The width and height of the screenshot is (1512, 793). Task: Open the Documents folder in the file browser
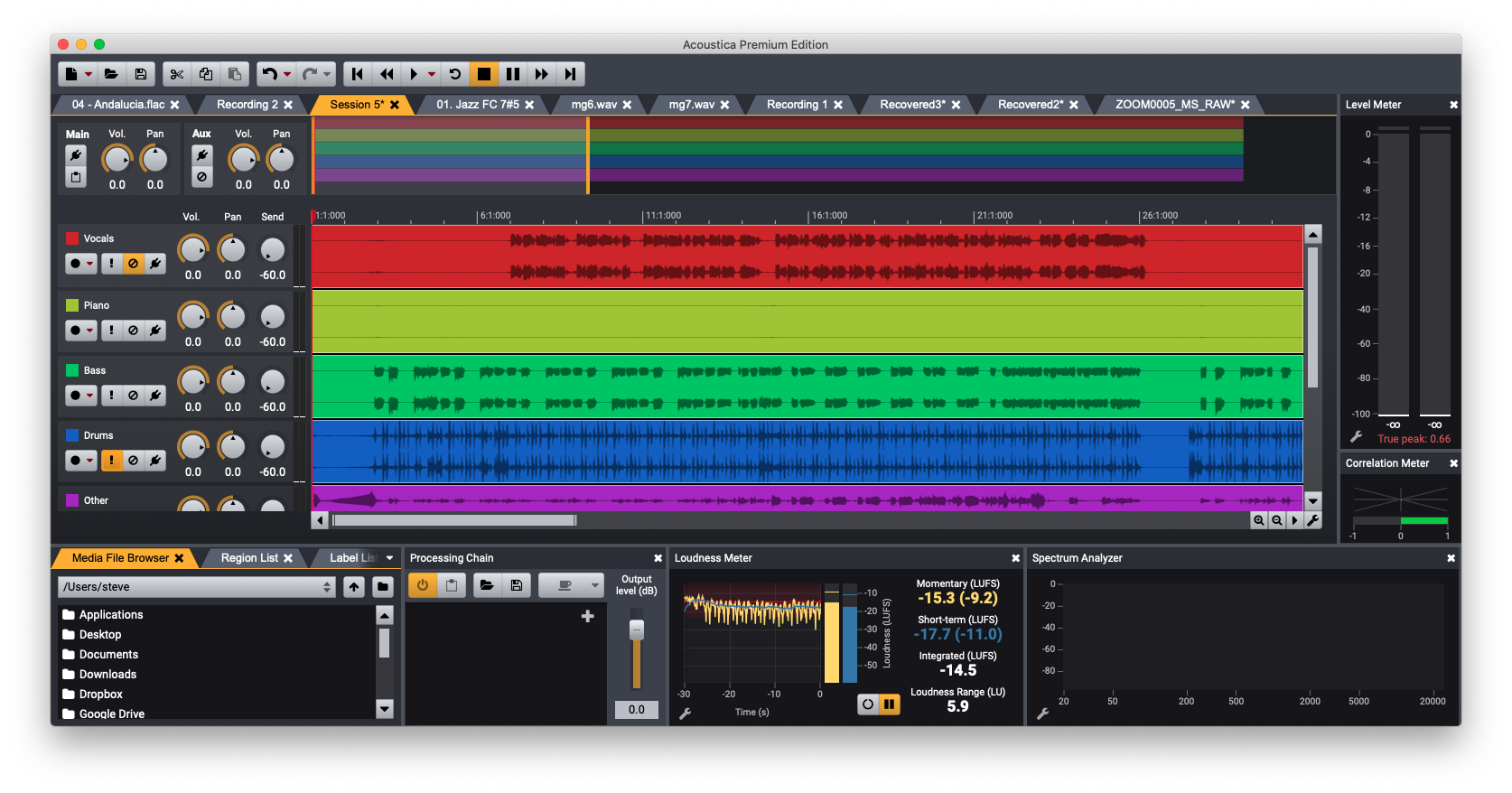[x=108, y=655]
